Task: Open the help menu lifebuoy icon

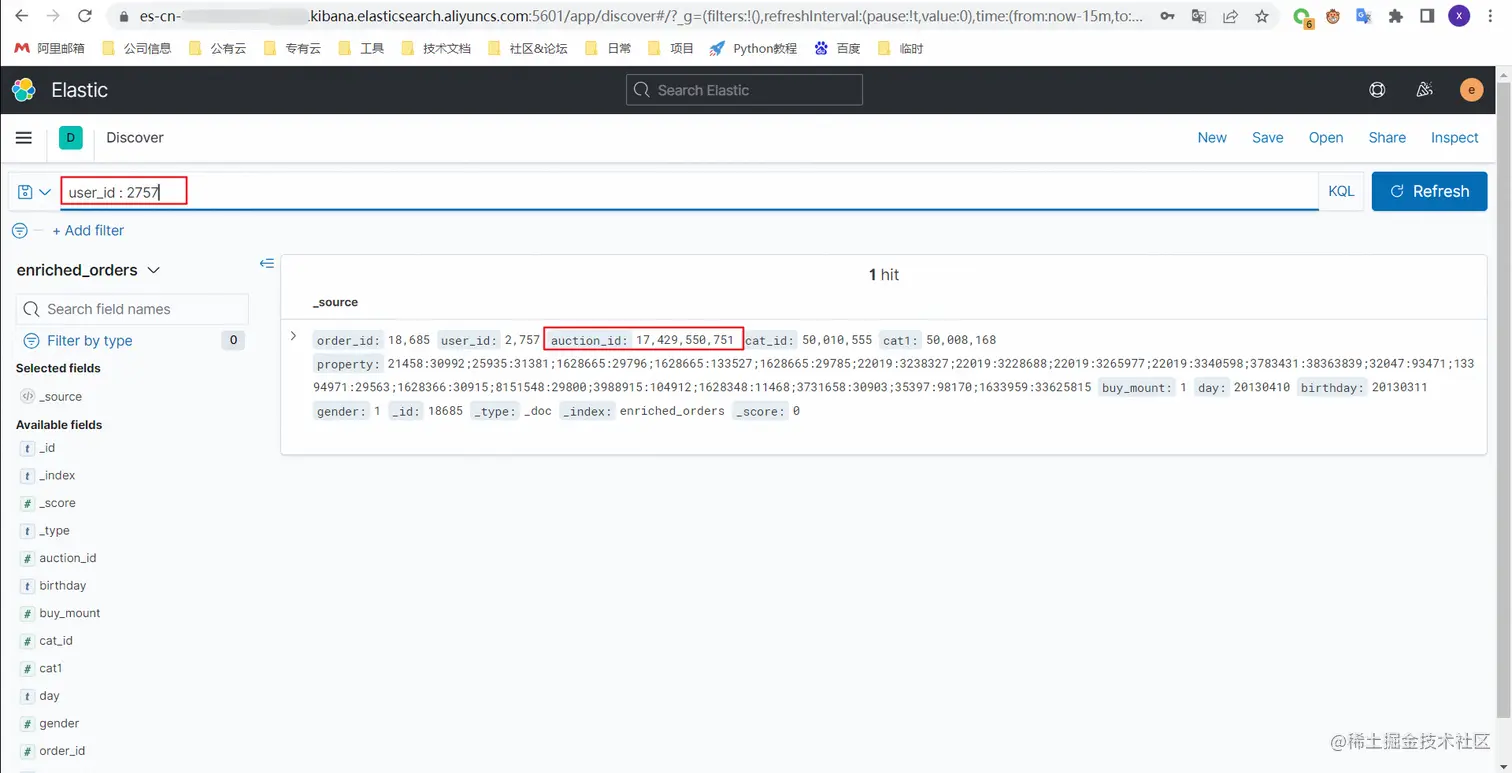Action: [1377, 90]
